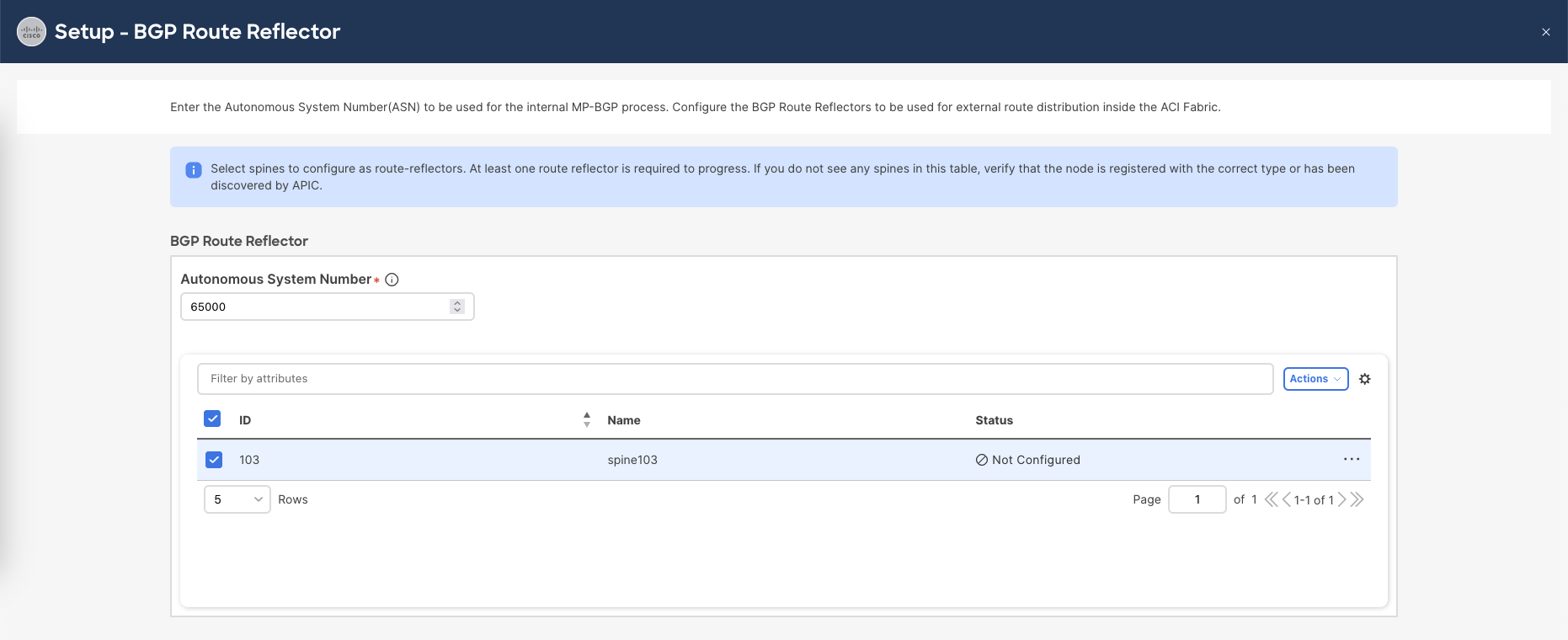Open row actions ellipsis for spine103

(1351, 459)
